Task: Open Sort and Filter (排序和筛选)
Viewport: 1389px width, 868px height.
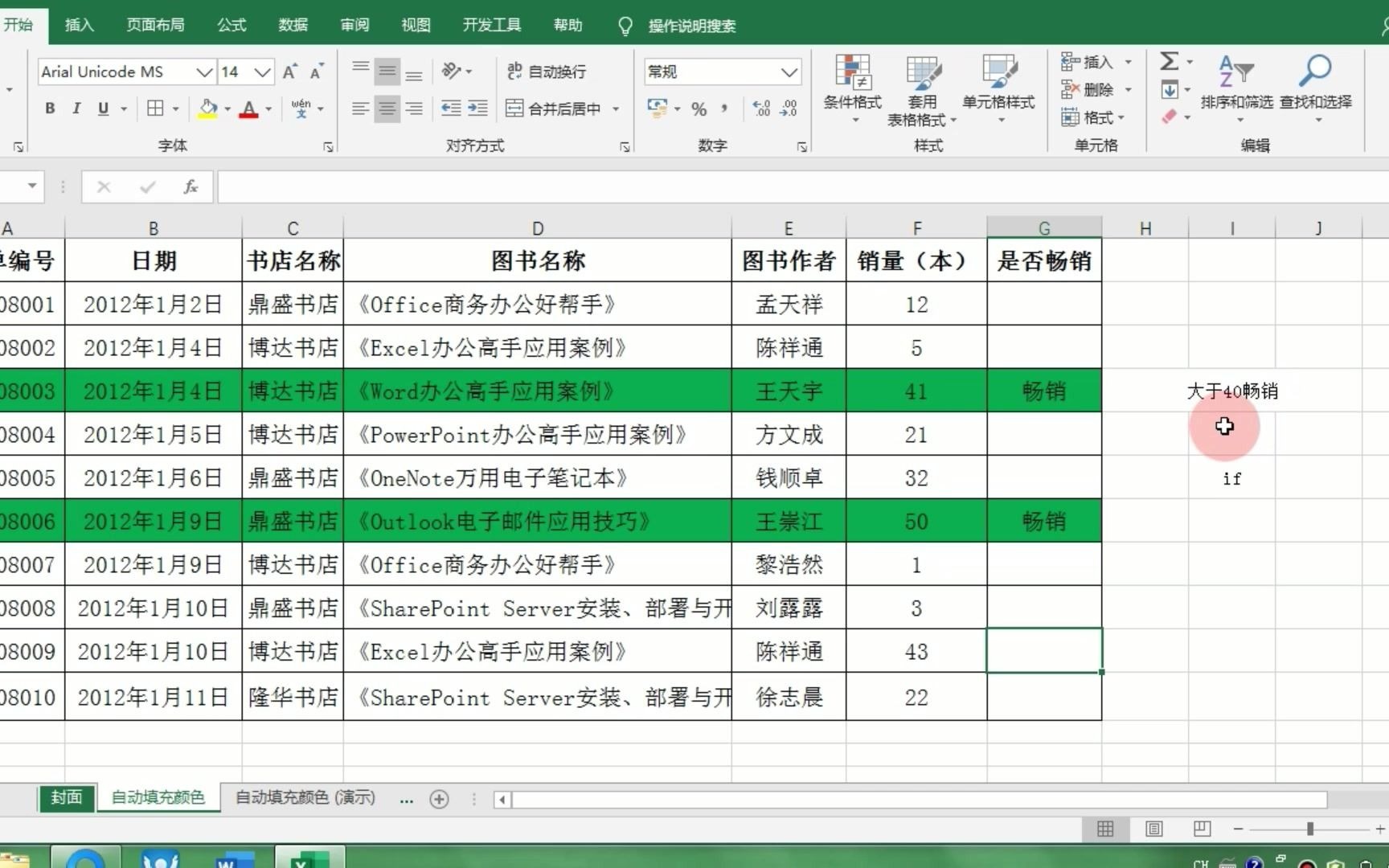Action: tap(1236, 88)
